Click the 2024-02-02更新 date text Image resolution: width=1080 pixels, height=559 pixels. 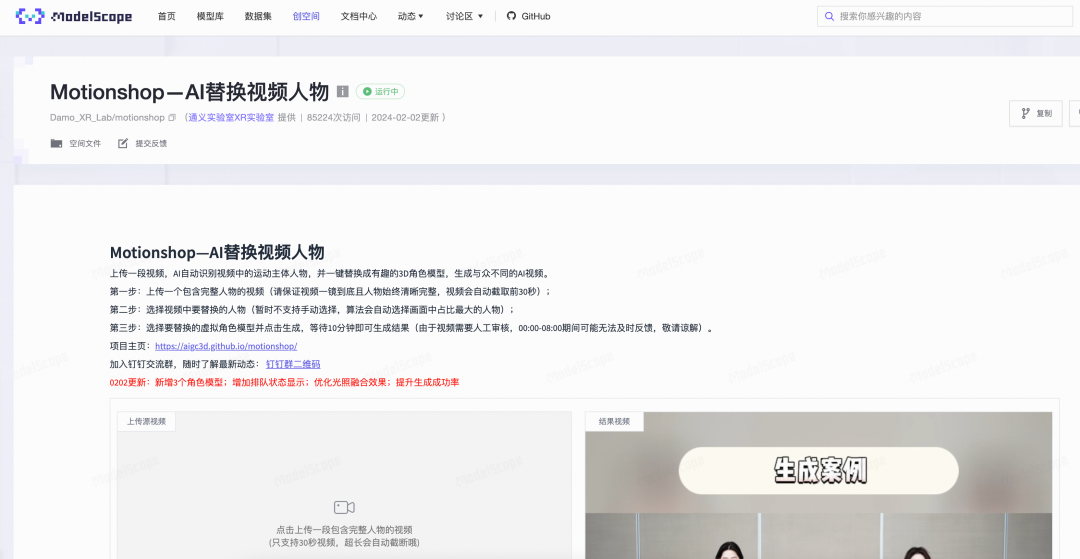405,118
